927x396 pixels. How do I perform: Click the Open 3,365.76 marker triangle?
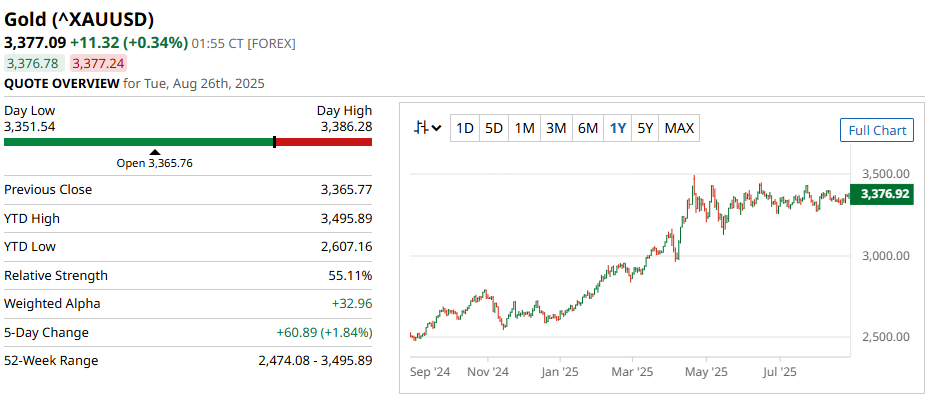(154, 152)
